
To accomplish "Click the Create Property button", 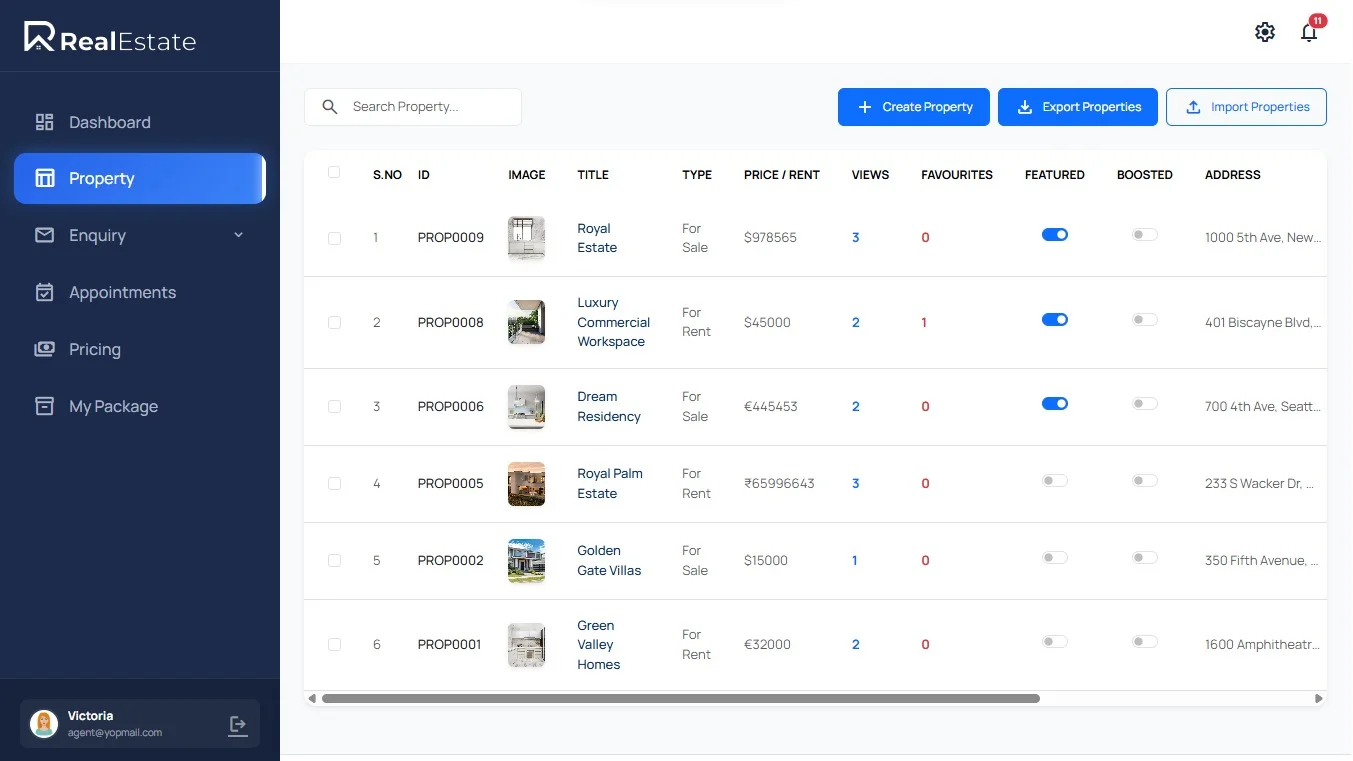I will click(913, 107).
